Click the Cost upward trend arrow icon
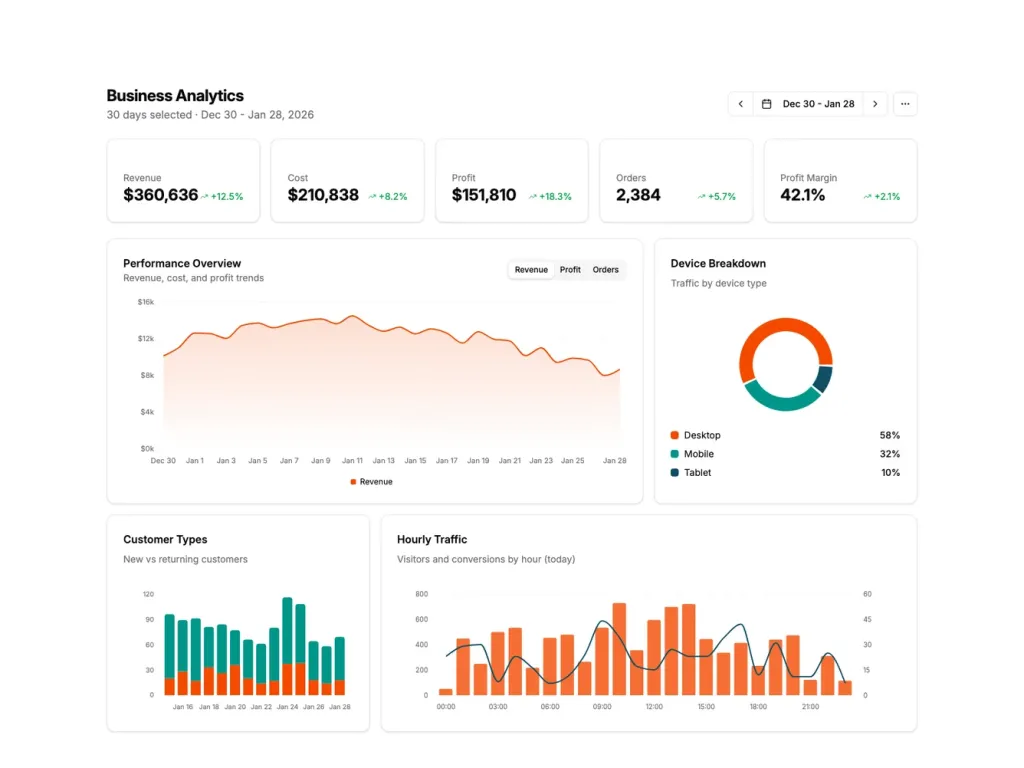 [372, 197]
